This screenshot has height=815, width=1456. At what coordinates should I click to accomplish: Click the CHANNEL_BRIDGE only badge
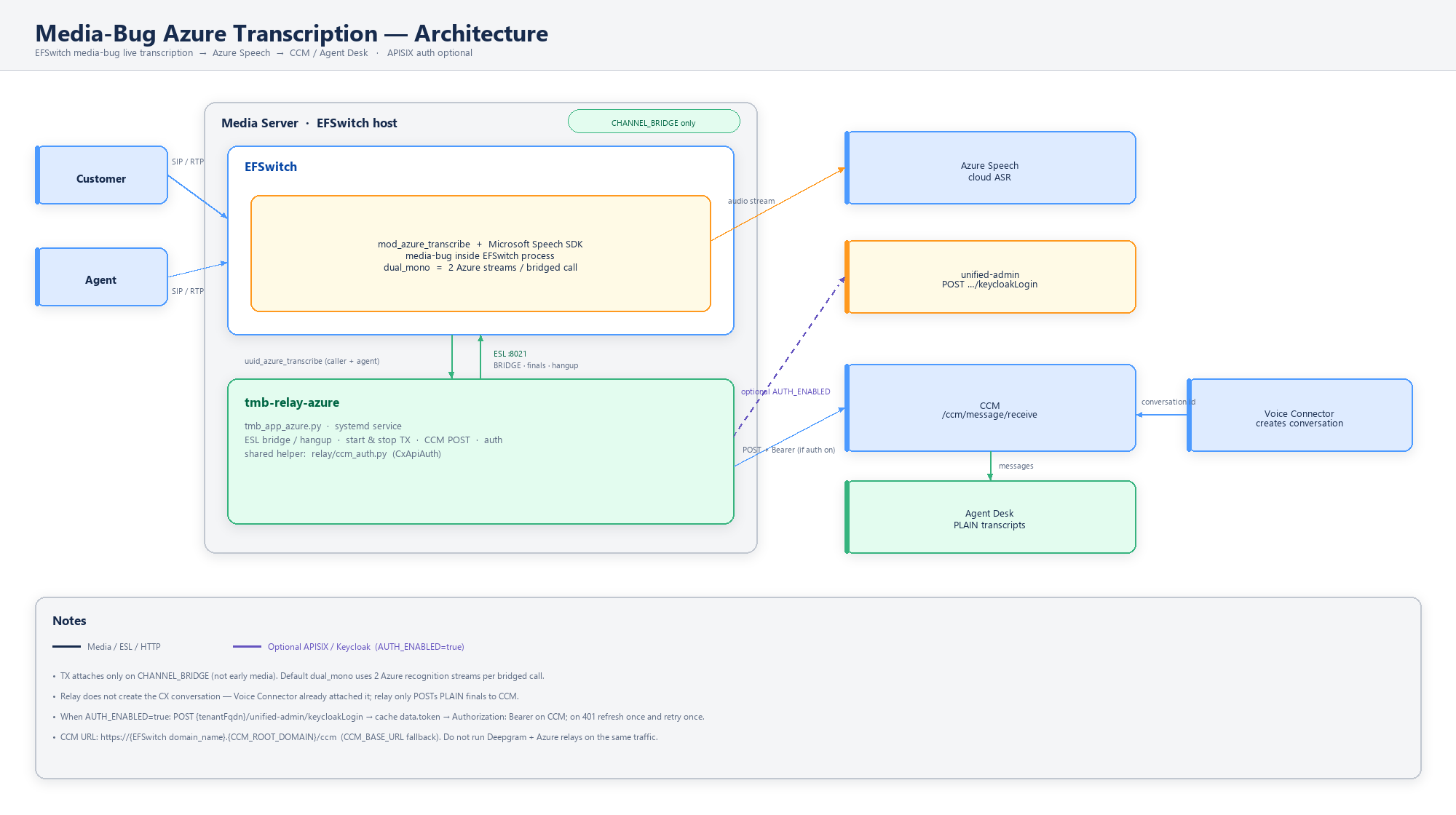pyautogui.click(x=654, y=122)
